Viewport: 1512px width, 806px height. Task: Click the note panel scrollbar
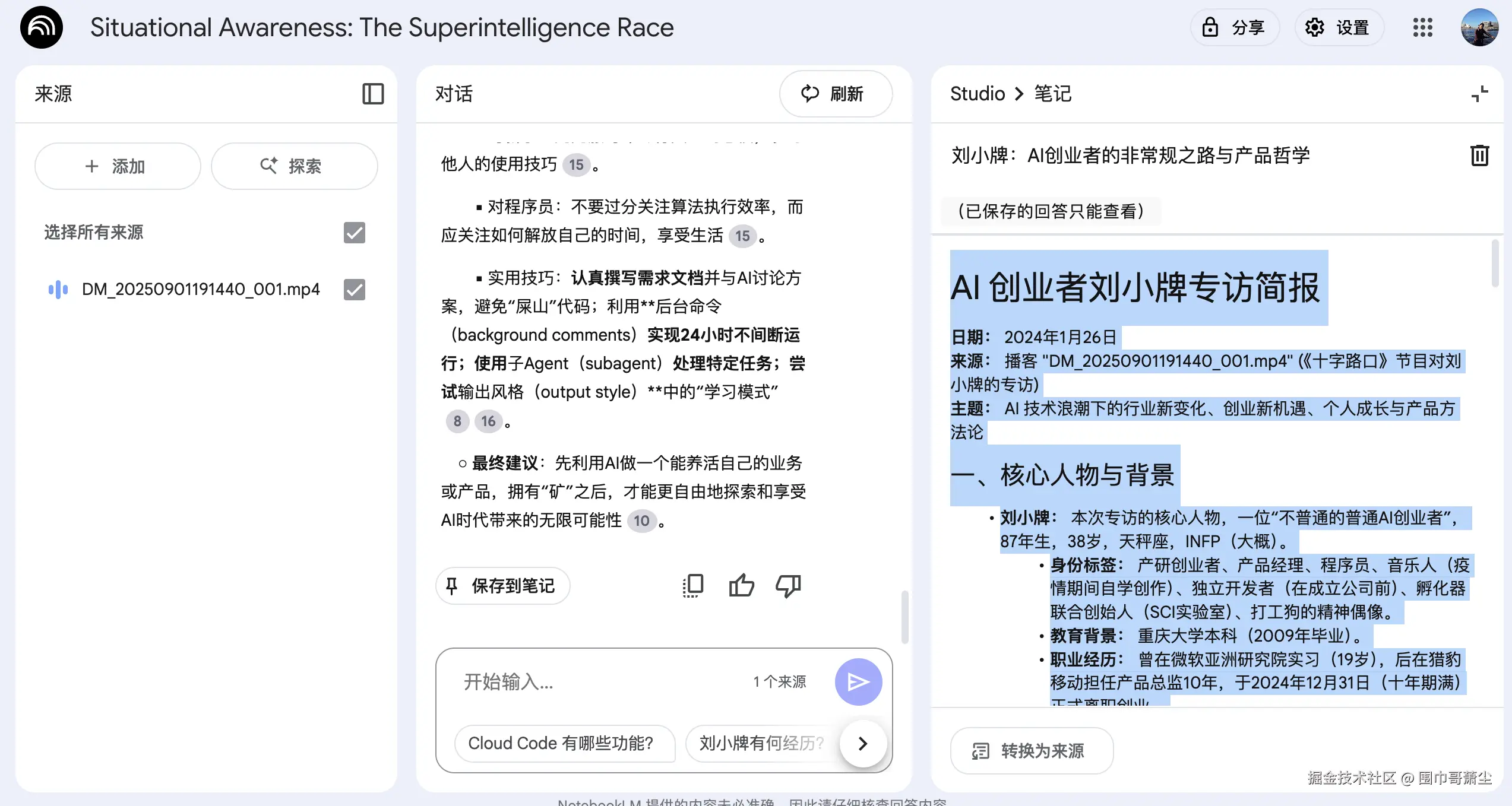click(1495, 264)
